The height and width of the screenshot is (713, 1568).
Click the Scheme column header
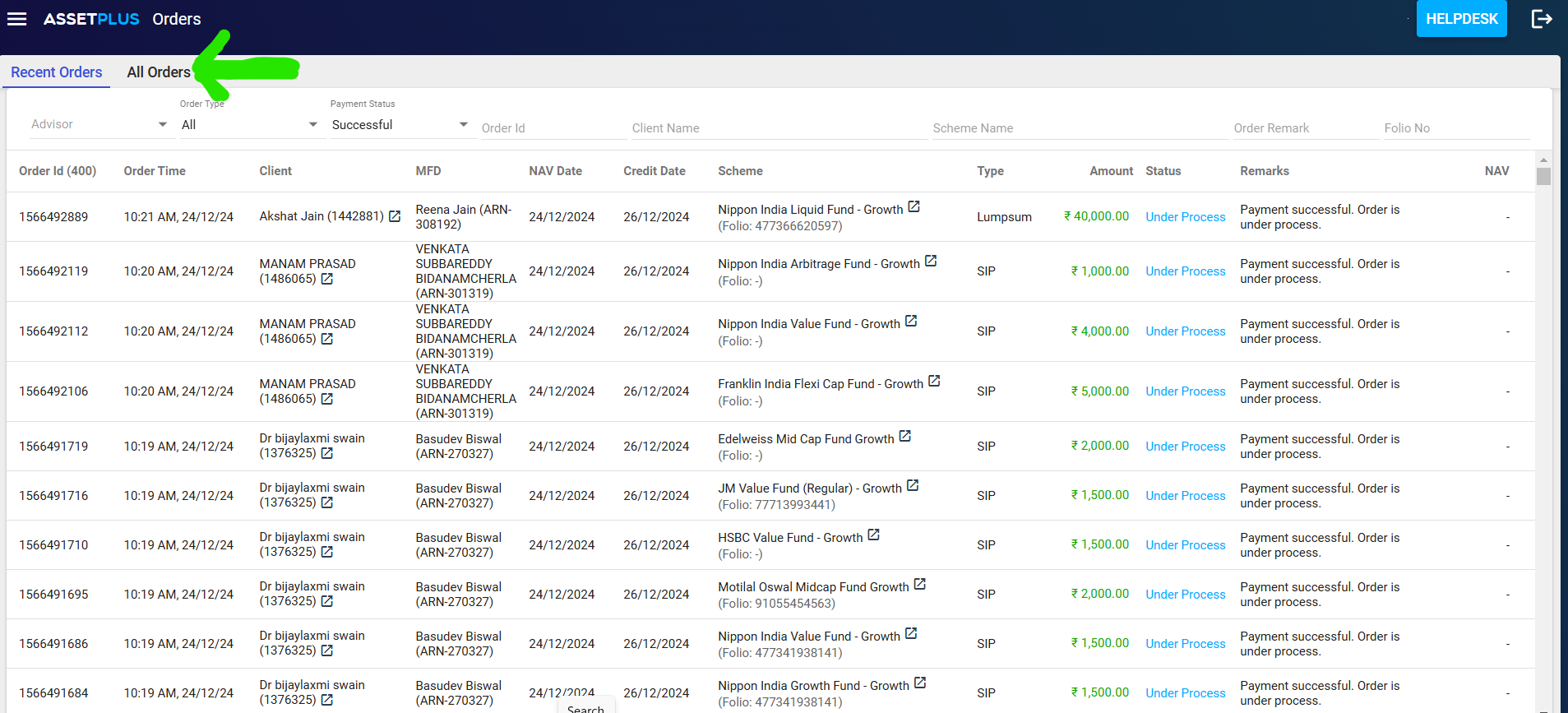tap(740, 171)
